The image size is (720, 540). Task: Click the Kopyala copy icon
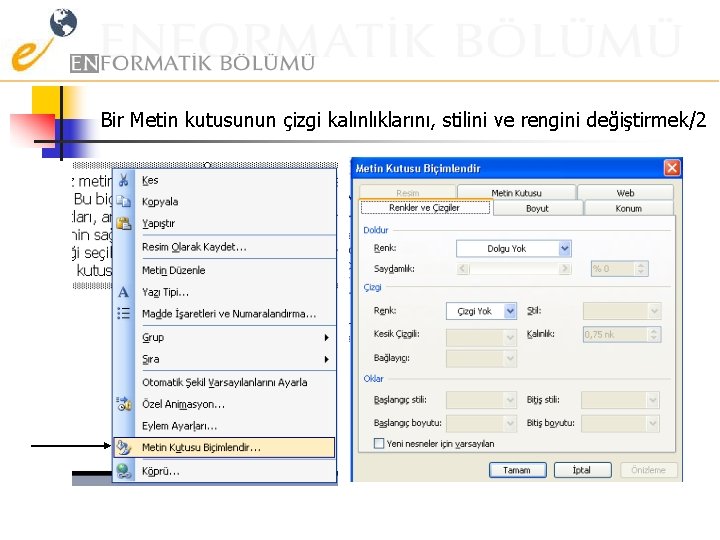(x=123, y=201)
